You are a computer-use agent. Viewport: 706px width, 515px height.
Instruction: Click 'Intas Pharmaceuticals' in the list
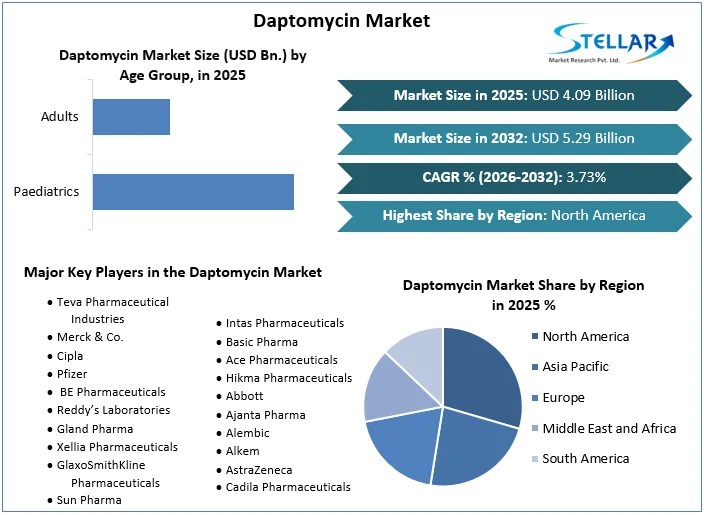[285, 323]
